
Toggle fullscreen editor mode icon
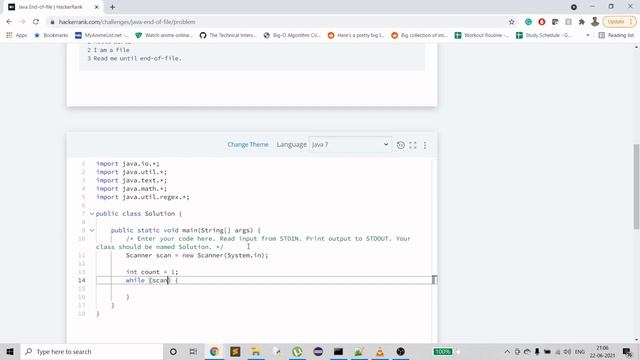413,145
